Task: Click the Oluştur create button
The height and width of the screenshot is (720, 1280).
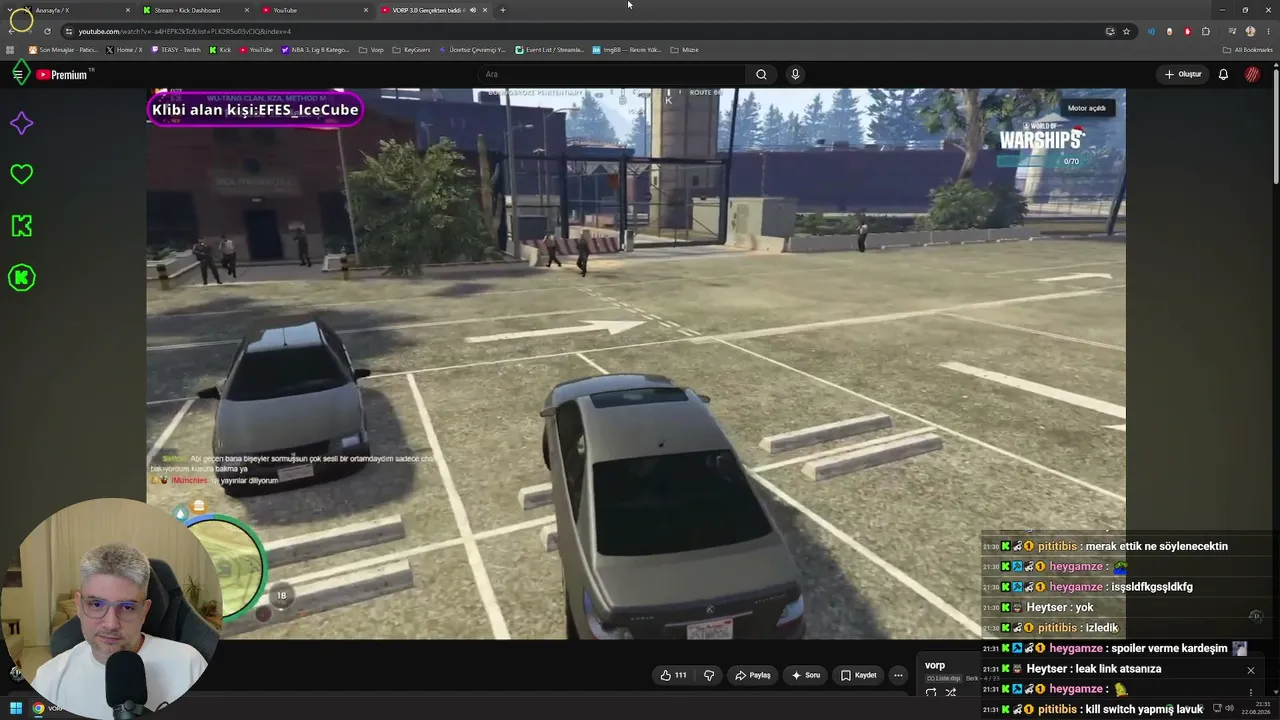Action: (x=1182, y=74)
